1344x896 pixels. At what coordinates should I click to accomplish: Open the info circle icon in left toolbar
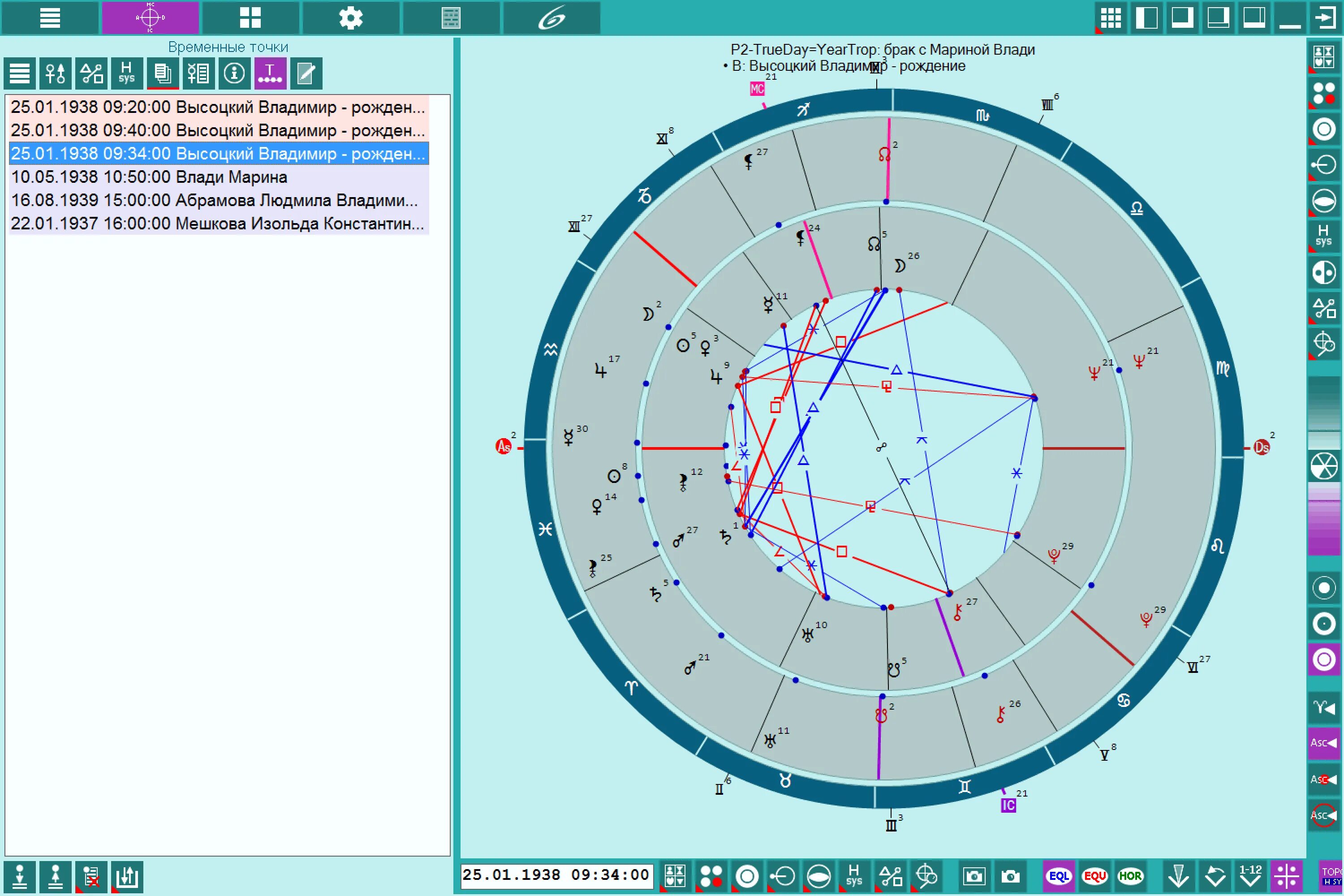(234, 74)
